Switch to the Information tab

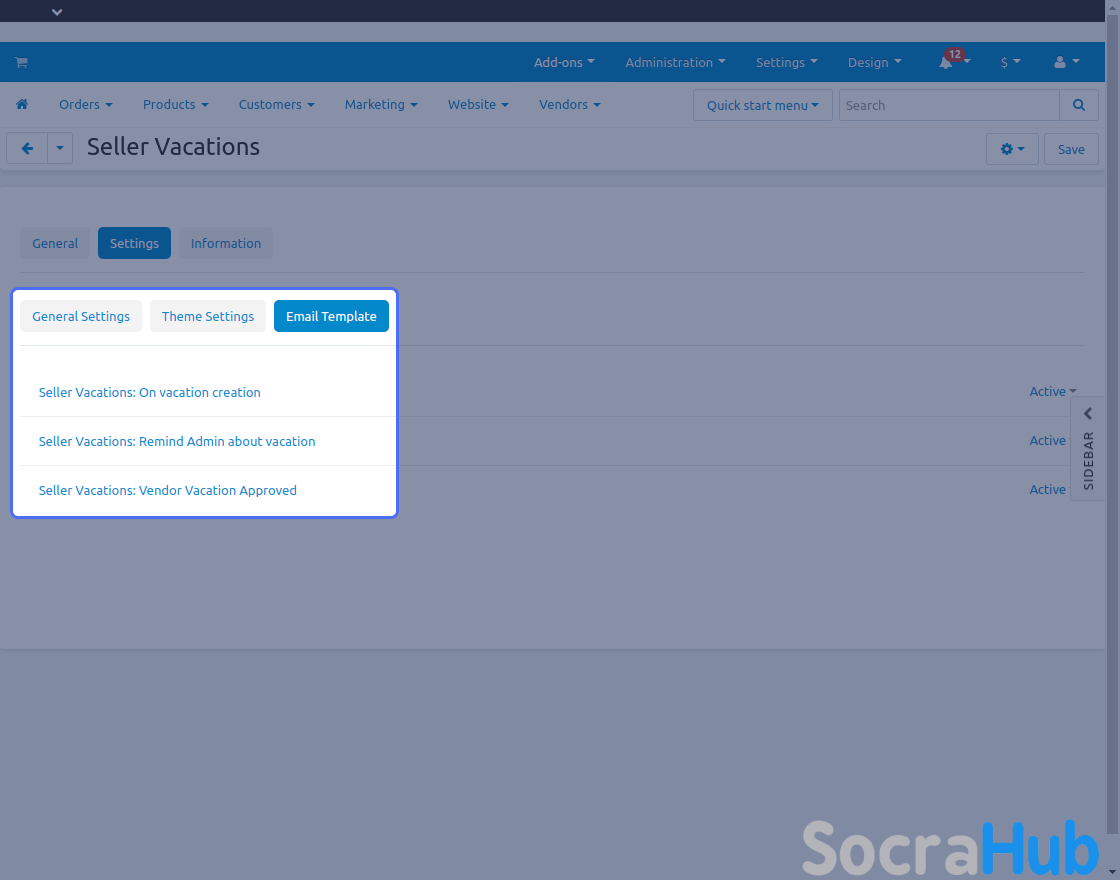point(226,243)
